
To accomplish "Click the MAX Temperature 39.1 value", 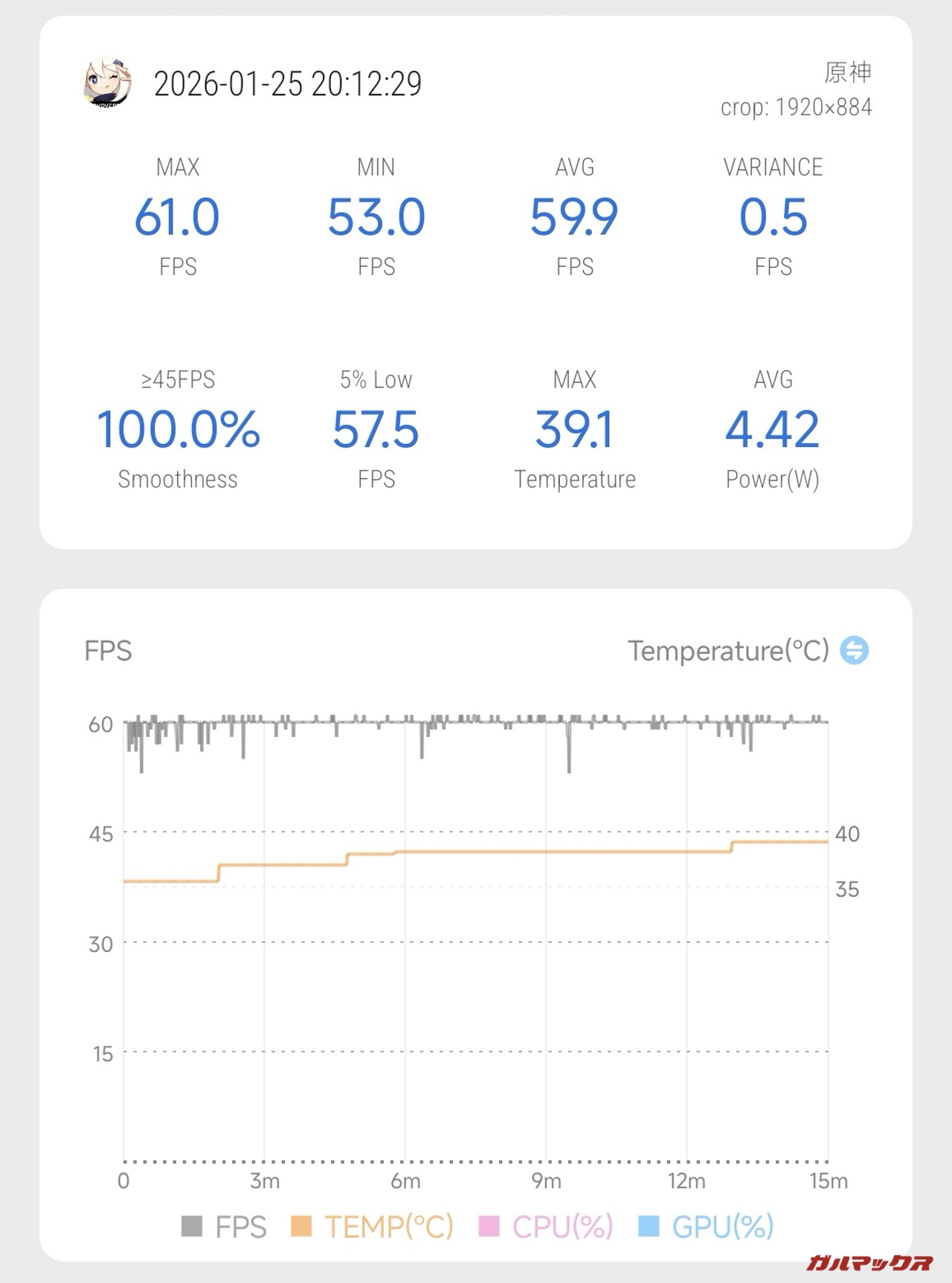I will click(x=574, y=430).
